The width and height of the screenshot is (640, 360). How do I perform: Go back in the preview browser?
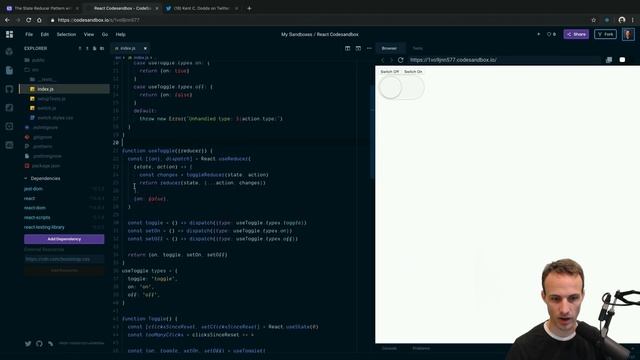pos(382,60)
